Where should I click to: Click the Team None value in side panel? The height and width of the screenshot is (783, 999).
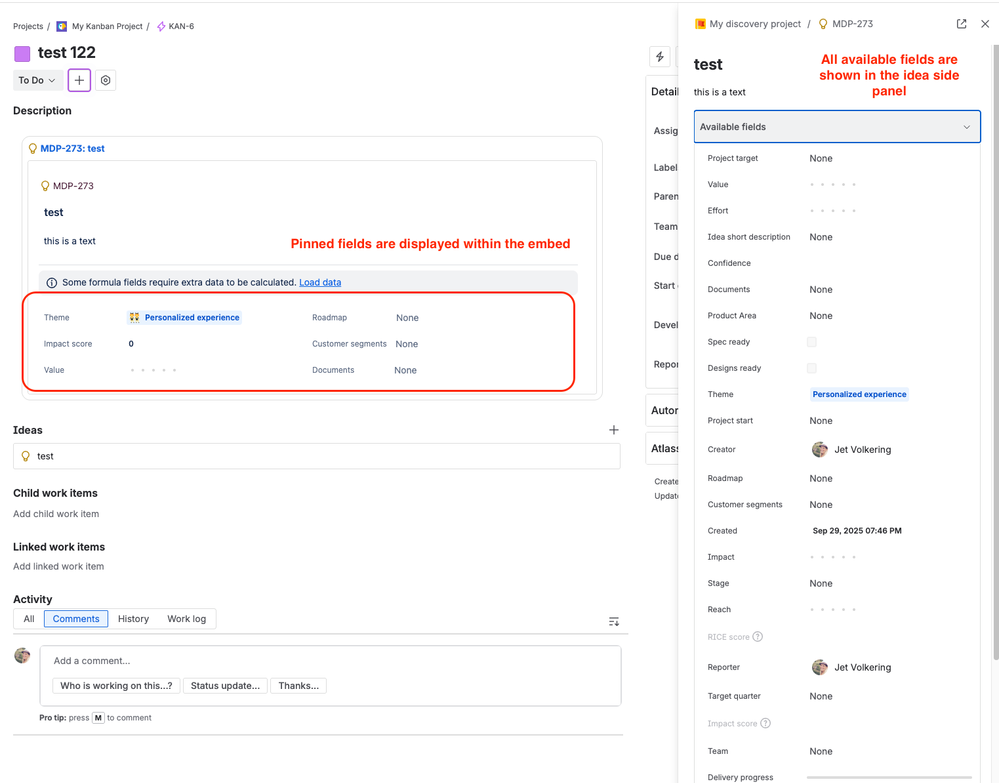pyautogui.click(x=821, y=751)
